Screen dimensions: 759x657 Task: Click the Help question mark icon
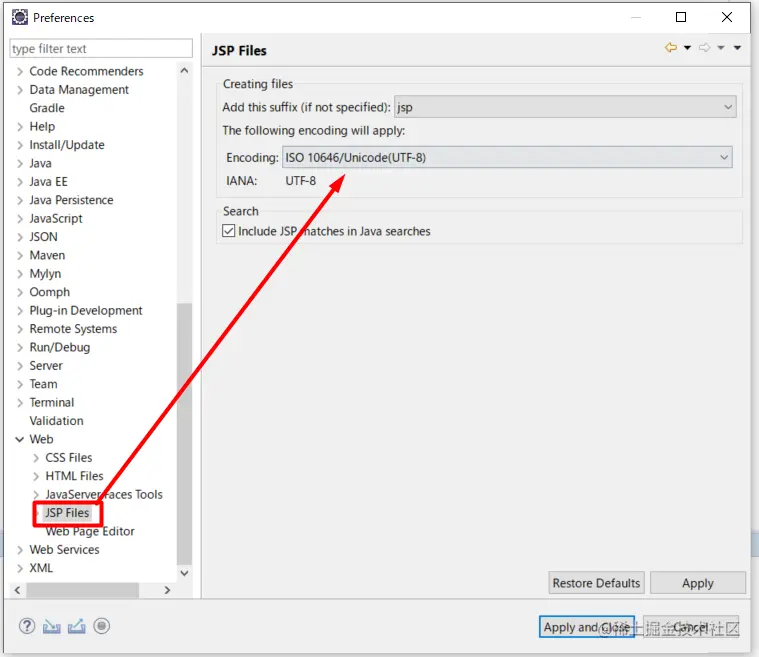click(27, 626)
